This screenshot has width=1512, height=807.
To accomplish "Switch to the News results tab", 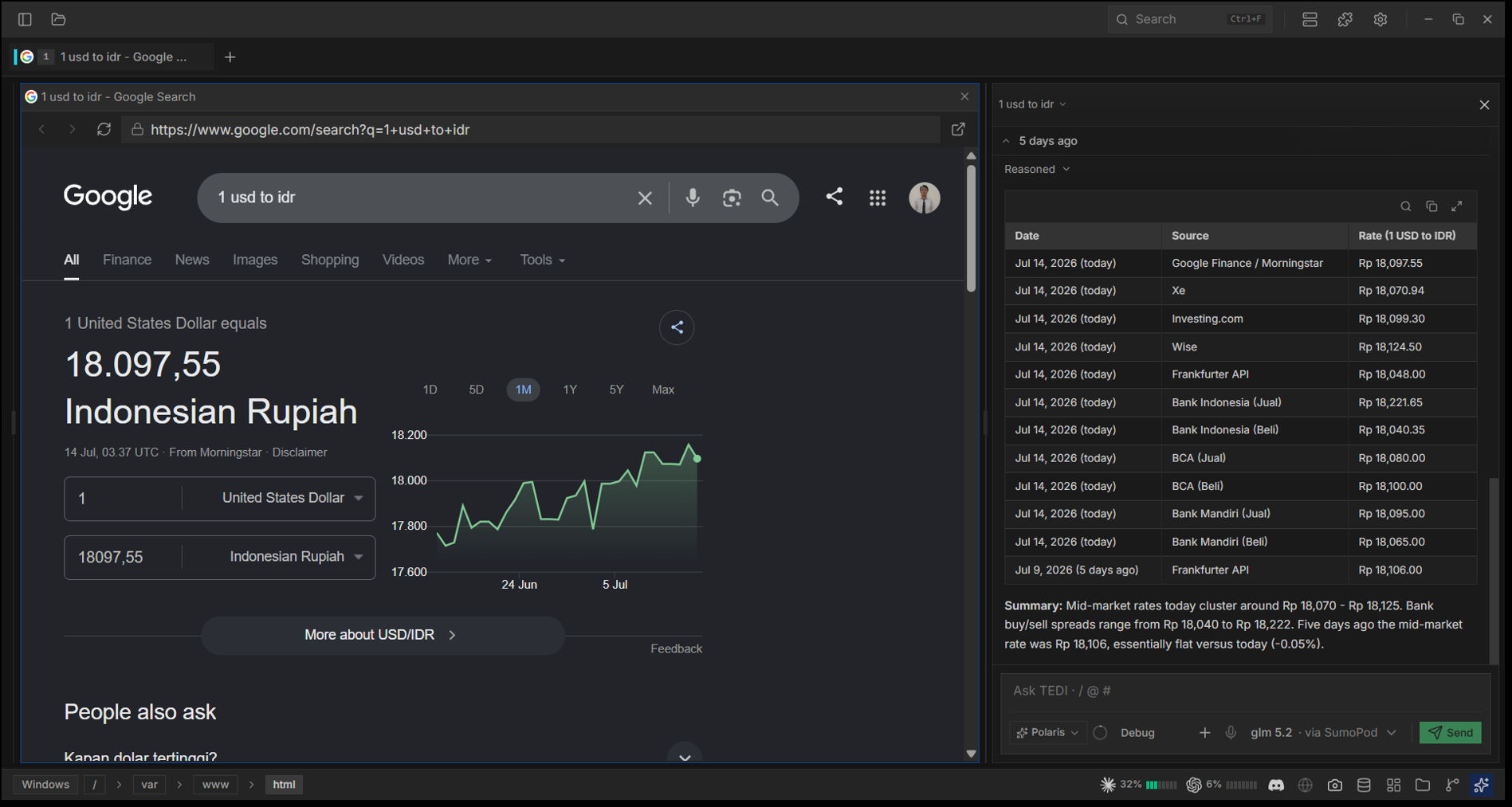I will tap(192, 260).
